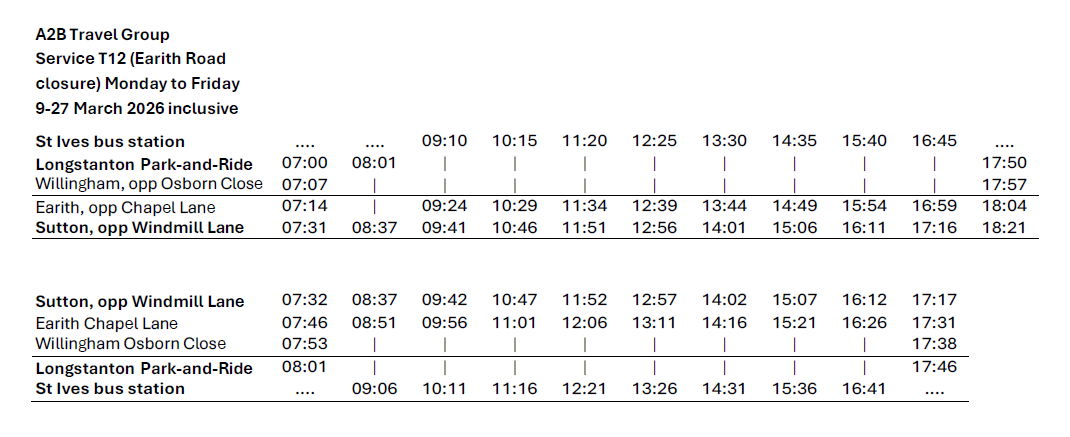Select the 9-27 March 2026 date text

tap(137, 108)
